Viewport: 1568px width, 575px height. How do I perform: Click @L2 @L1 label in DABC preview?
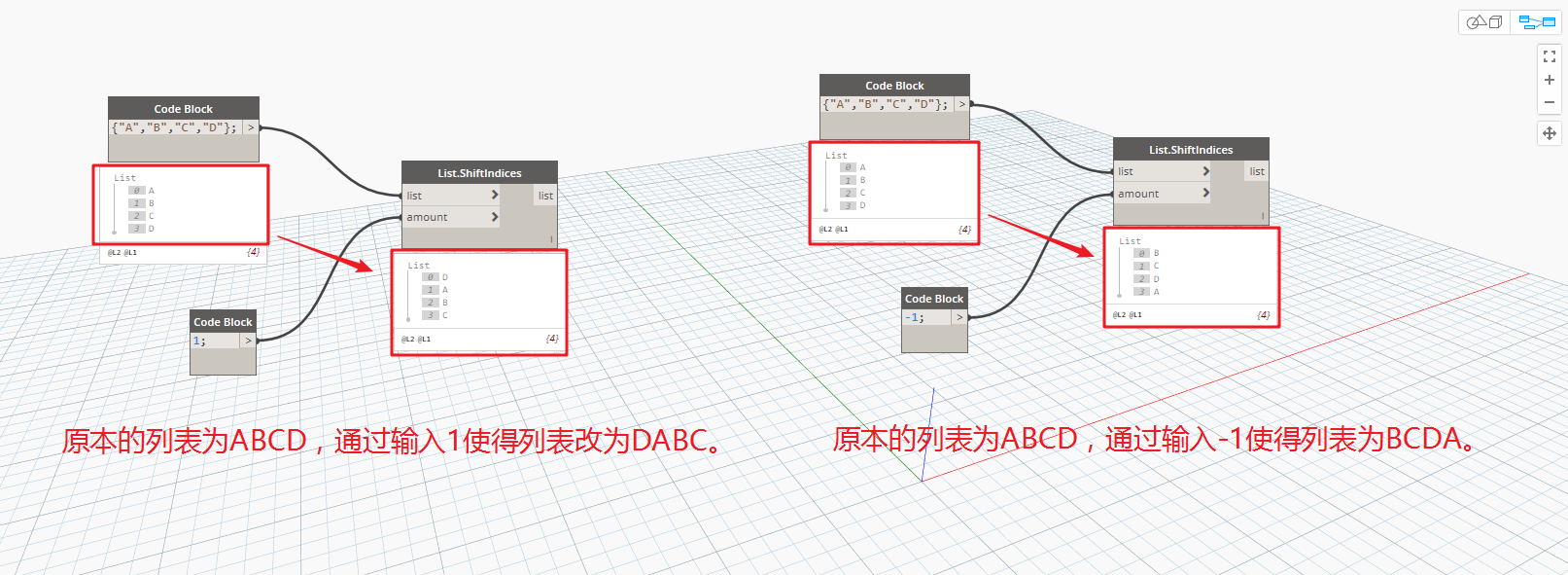(x=416, y=340)
